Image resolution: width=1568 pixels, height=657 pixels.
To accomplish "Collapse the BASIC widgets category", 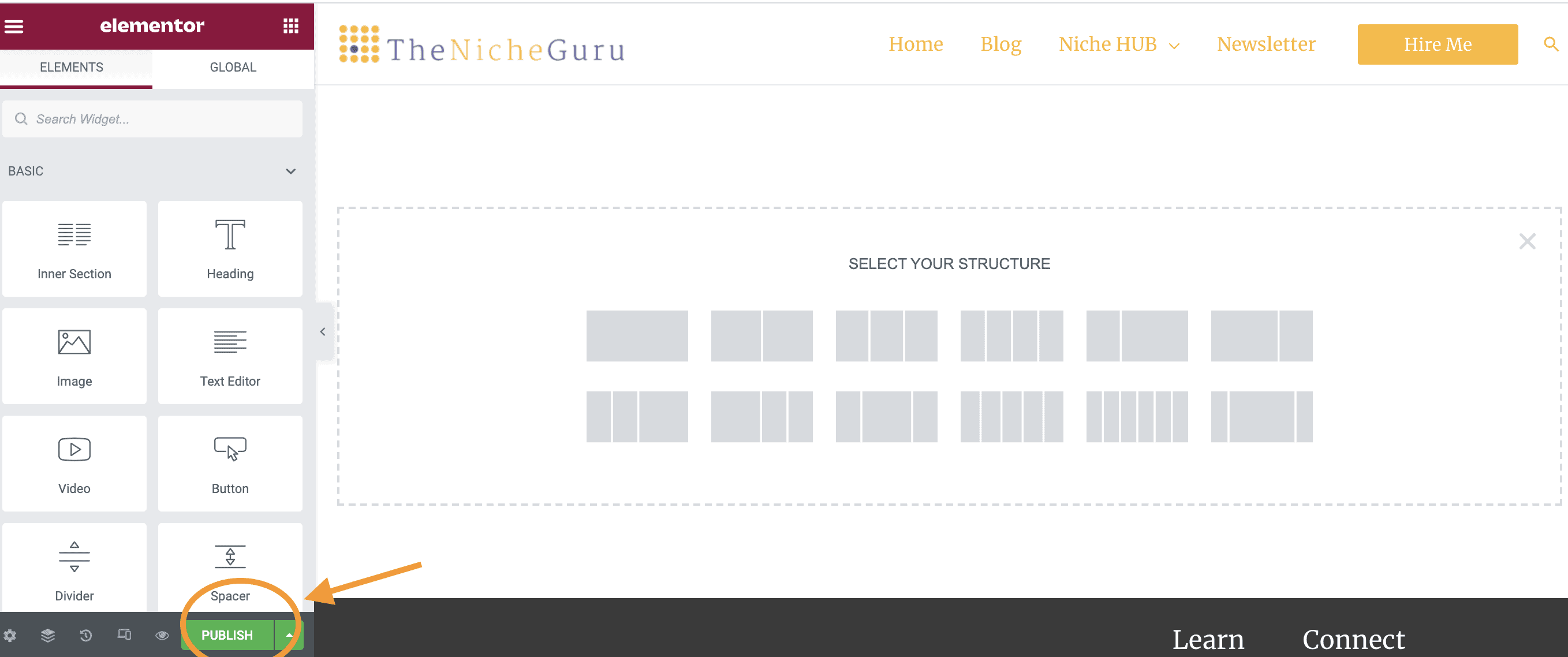I will click(290, 171).
